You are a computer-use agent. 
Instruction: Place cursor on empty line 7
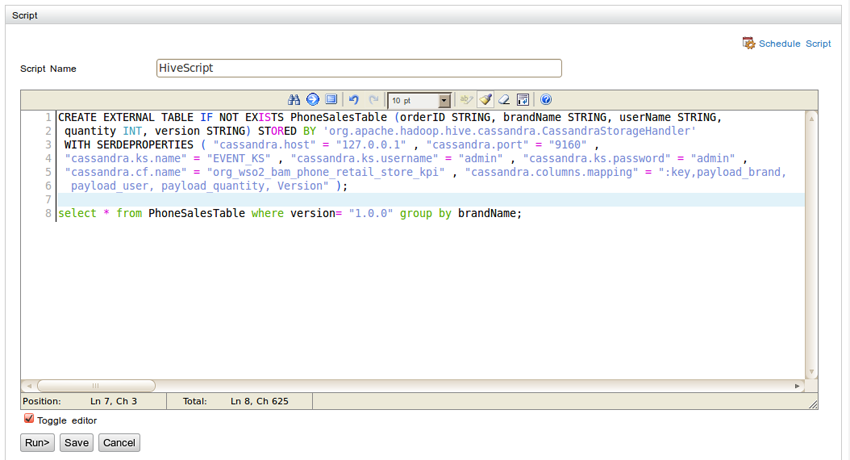tap(431, 199)
